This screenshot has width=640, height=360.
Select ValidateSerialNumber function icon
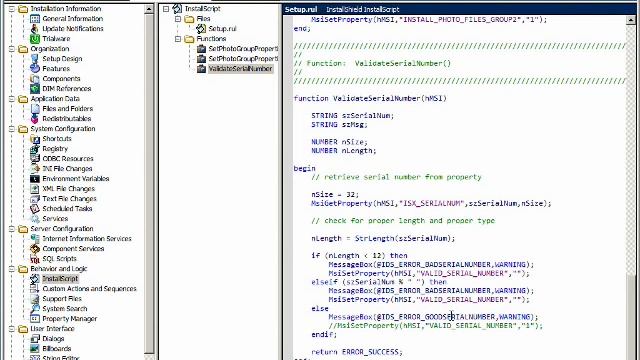point(201,69)
